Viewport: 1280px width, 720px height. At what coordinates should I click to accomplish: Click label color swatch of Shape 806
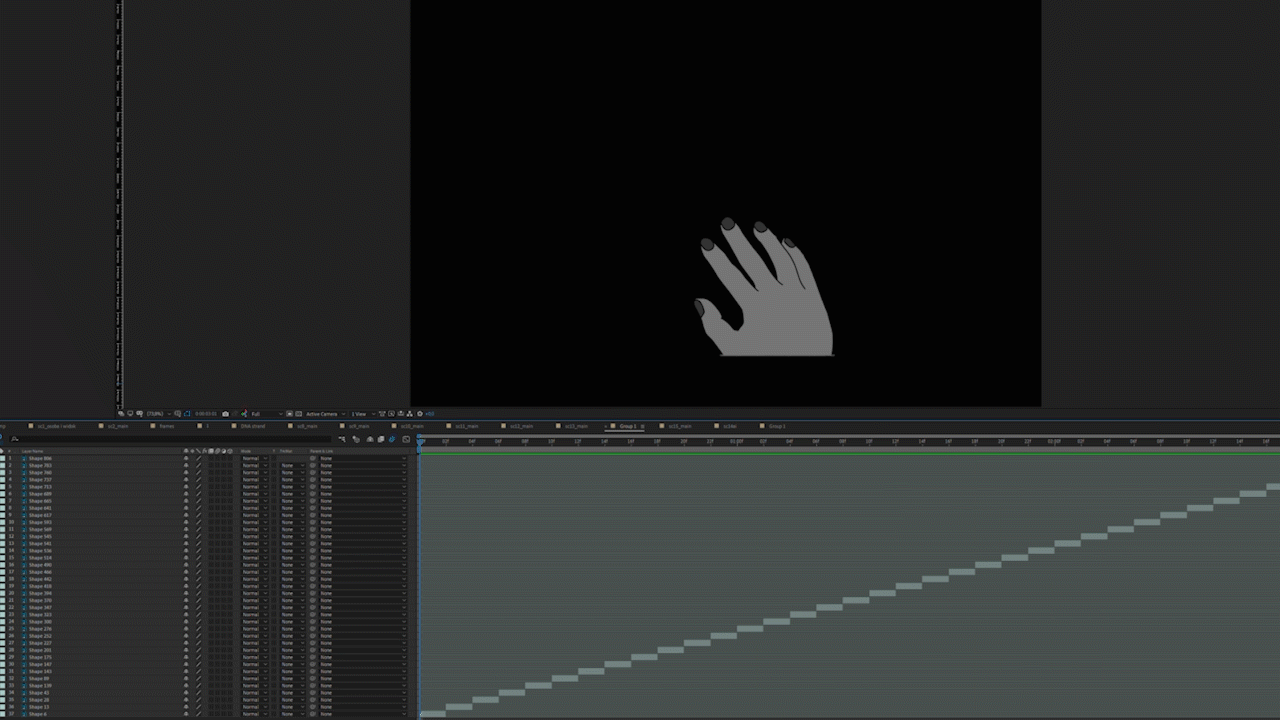(3, 458)
